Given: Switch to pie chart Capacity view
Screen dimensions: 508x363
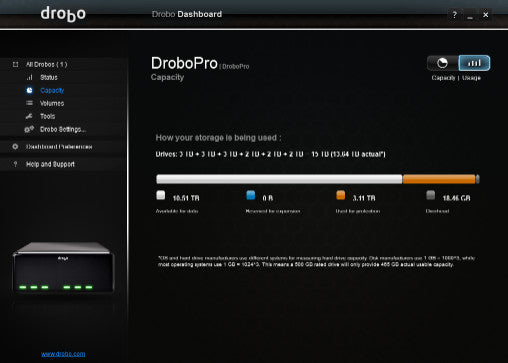Looking at the screenshot, I should click(443, 63).
